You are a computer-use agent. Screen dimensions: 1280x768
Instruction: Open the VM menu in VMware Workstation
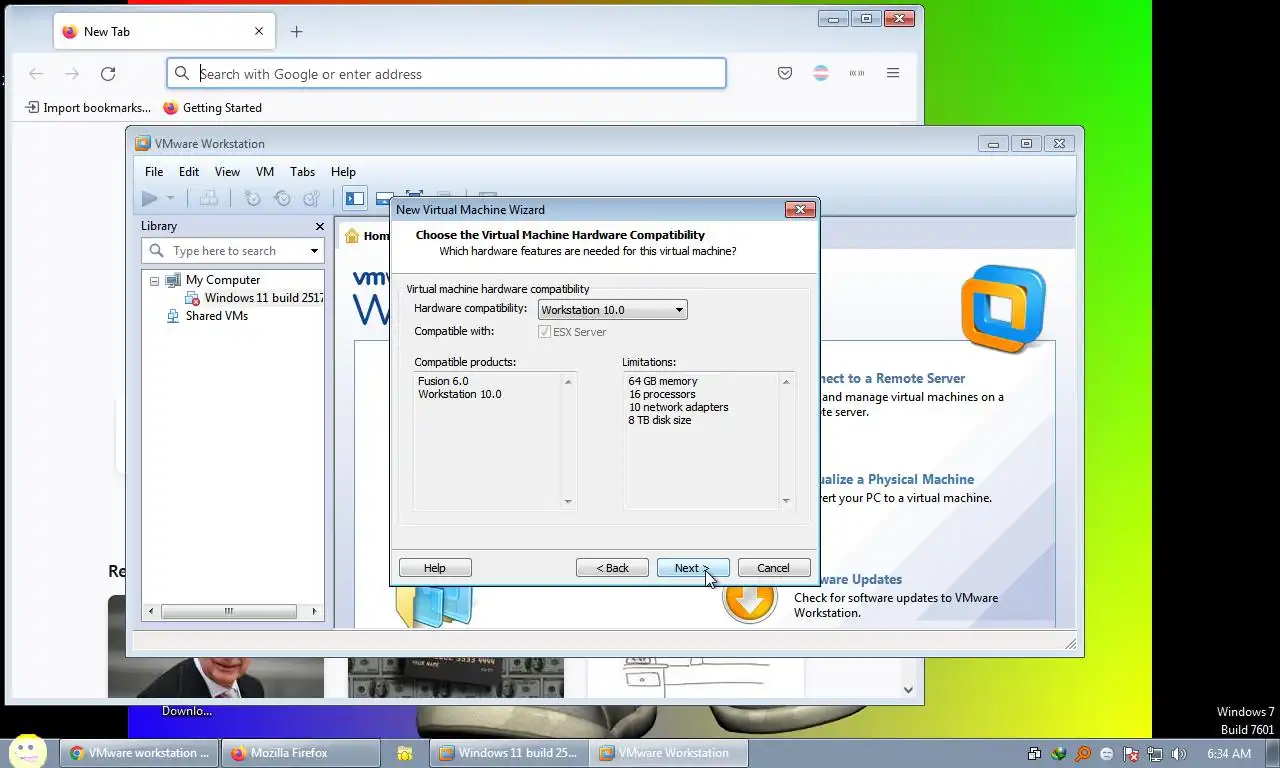264,172
